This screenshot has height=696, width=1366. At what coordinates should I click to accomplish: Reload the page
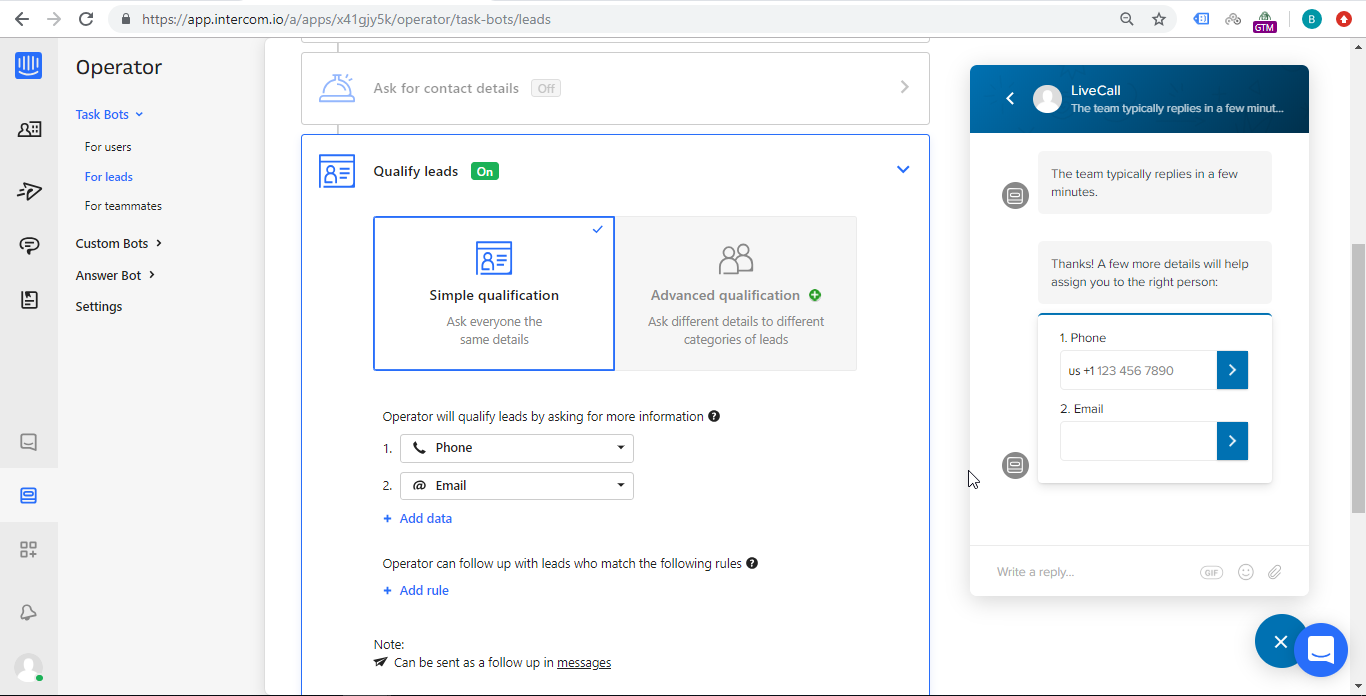[x=86, y=19]
